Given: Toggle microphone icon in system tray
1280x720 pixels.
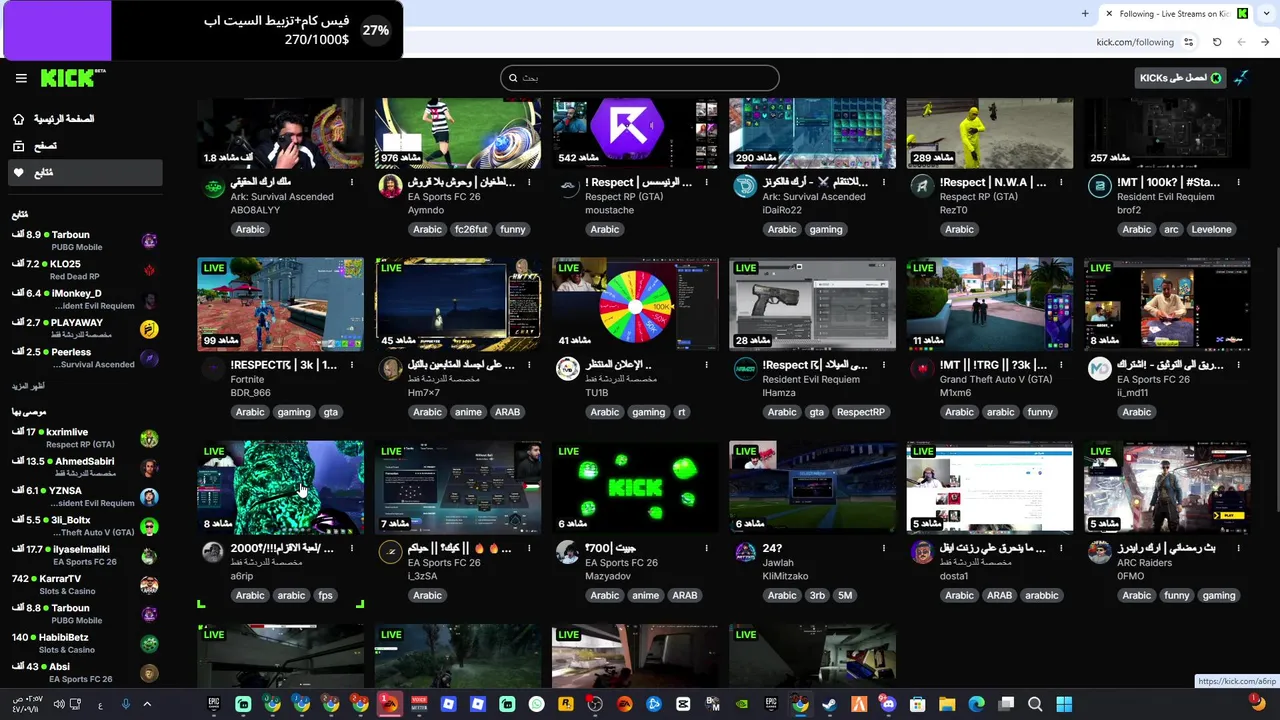Looking at the screenshot, I should pyautogui.click(x=125, y=704).
